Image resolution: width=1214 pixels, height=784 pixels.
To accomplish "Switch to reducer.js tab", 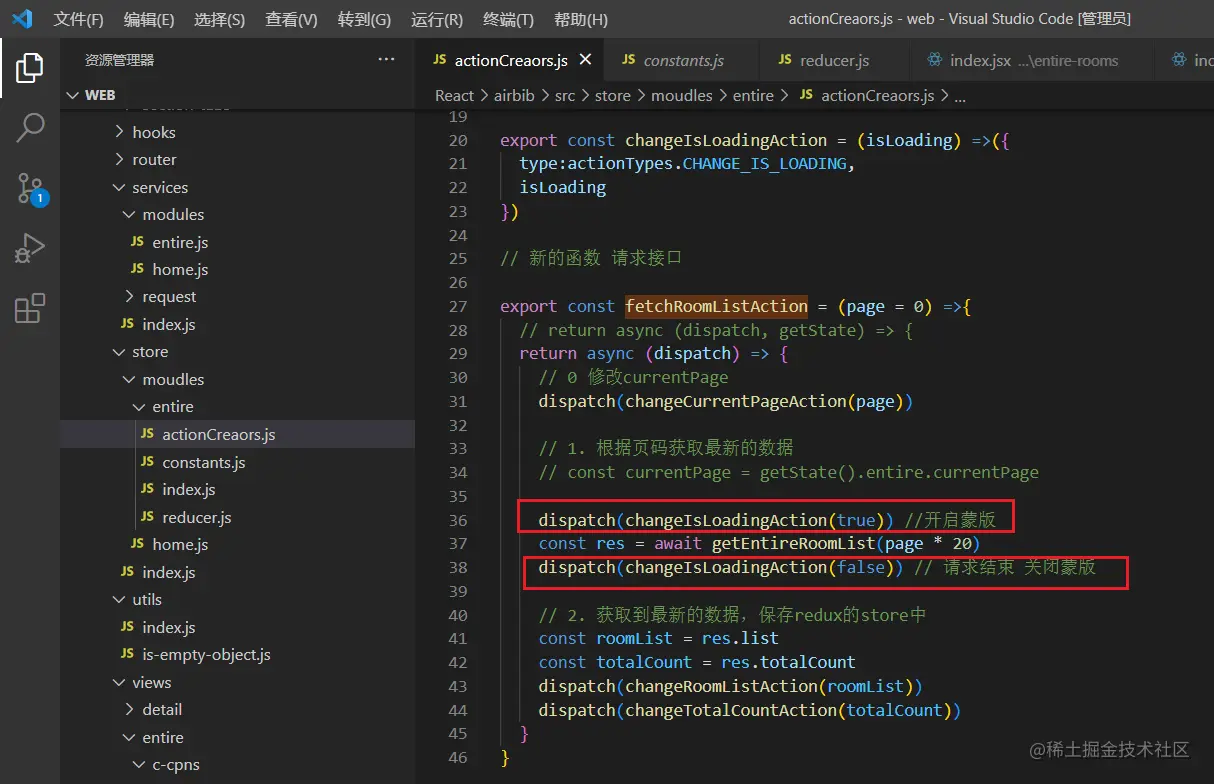I will click(834, 60).
